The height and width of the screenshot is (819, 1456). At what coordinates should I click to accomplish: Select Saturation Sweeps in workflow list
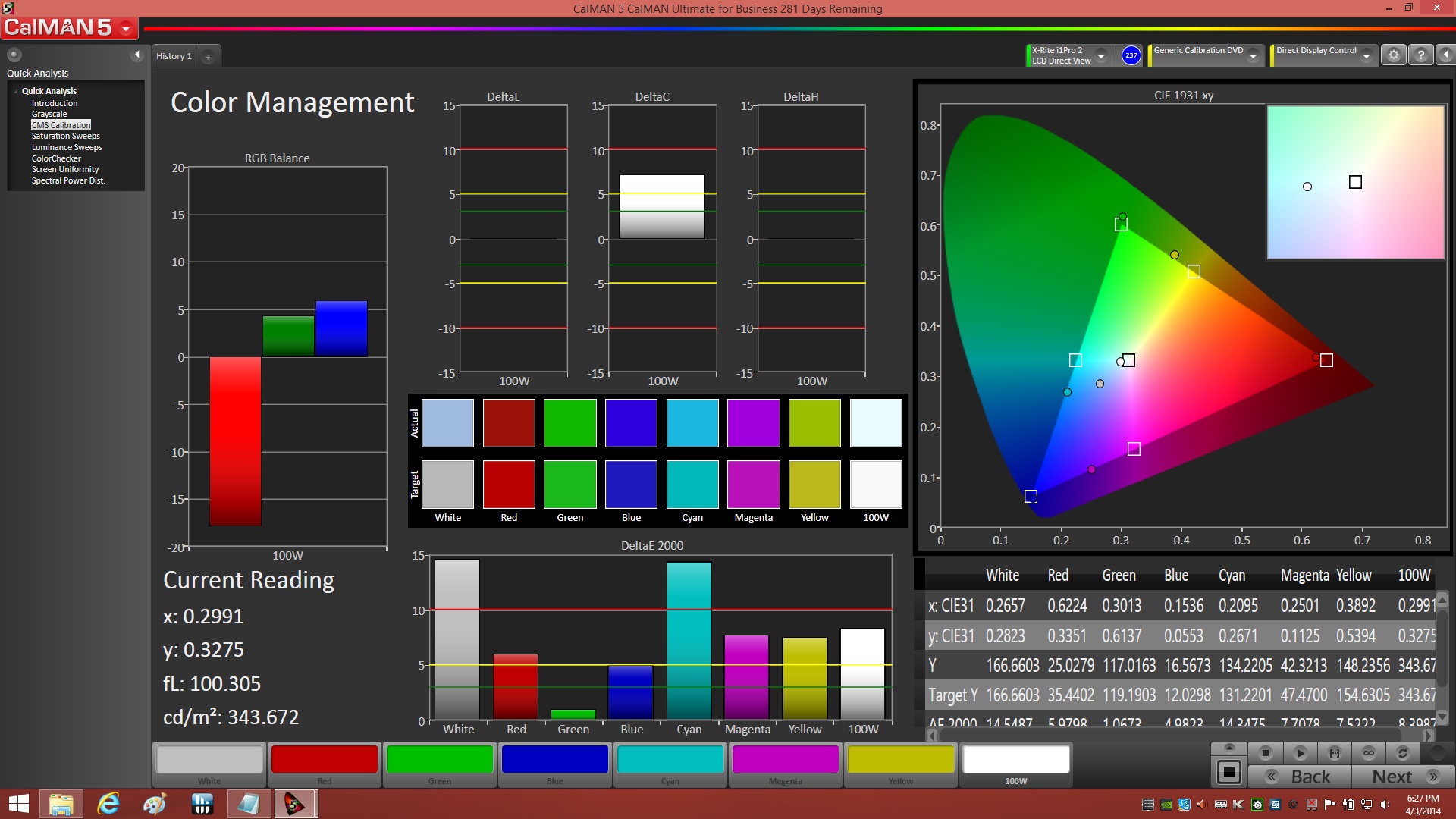point(65,136)
